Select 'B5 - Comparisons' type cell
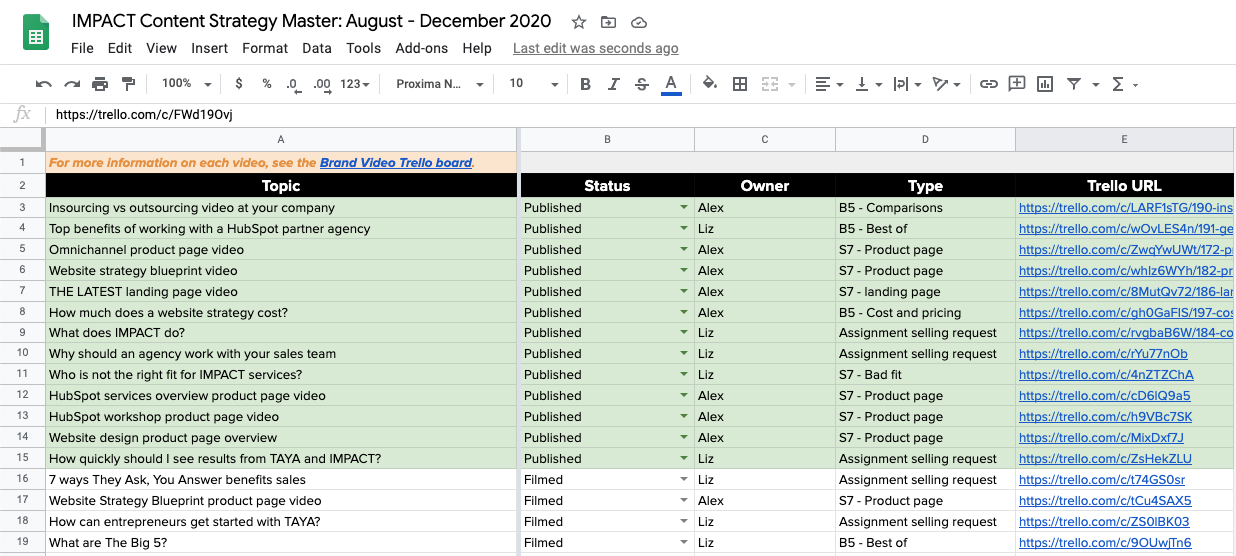The height and width of the screenshot is (556, 1236). (x=925, y=208)
